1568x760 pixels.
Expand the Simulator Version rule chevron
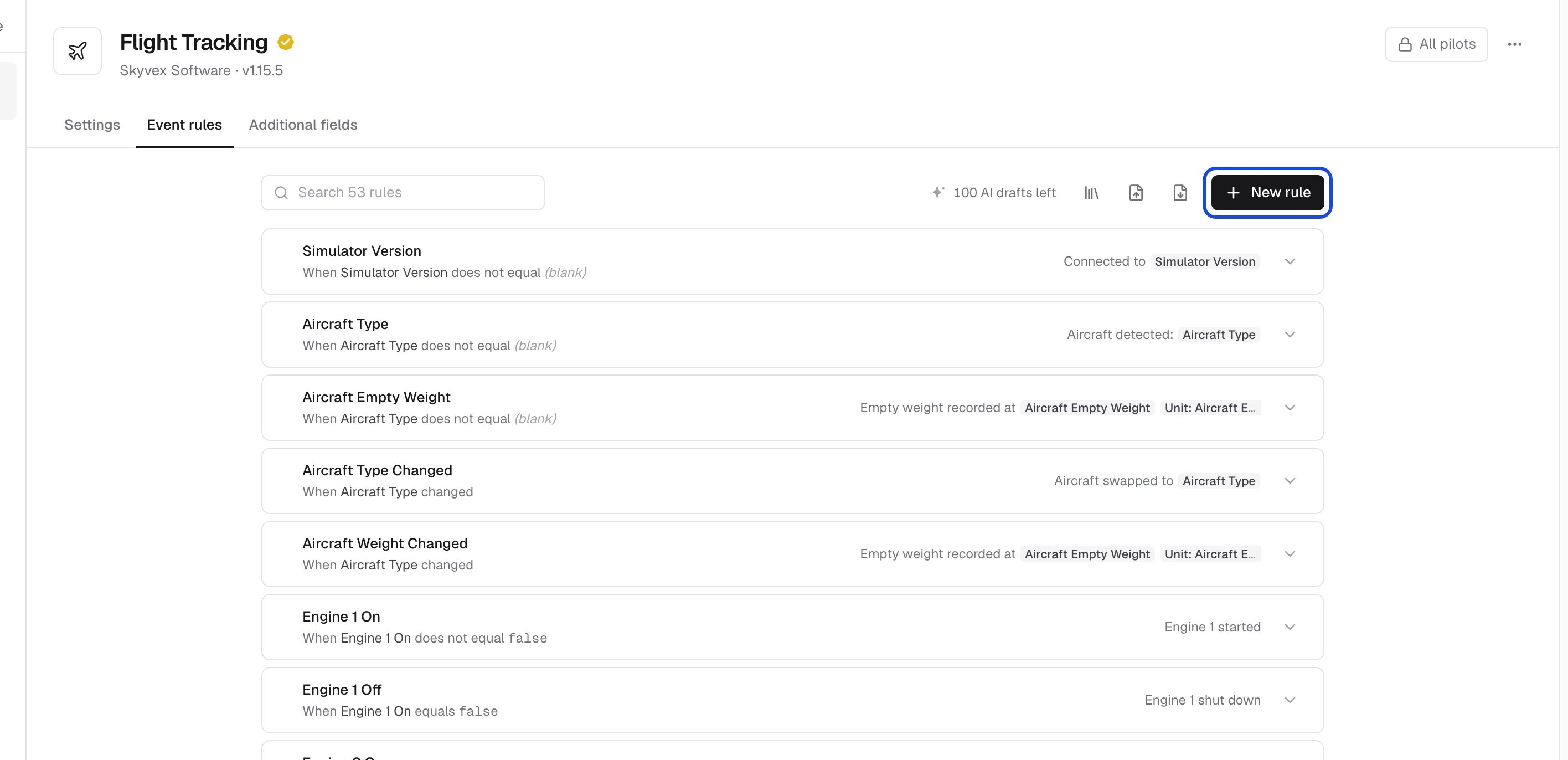1290,261
